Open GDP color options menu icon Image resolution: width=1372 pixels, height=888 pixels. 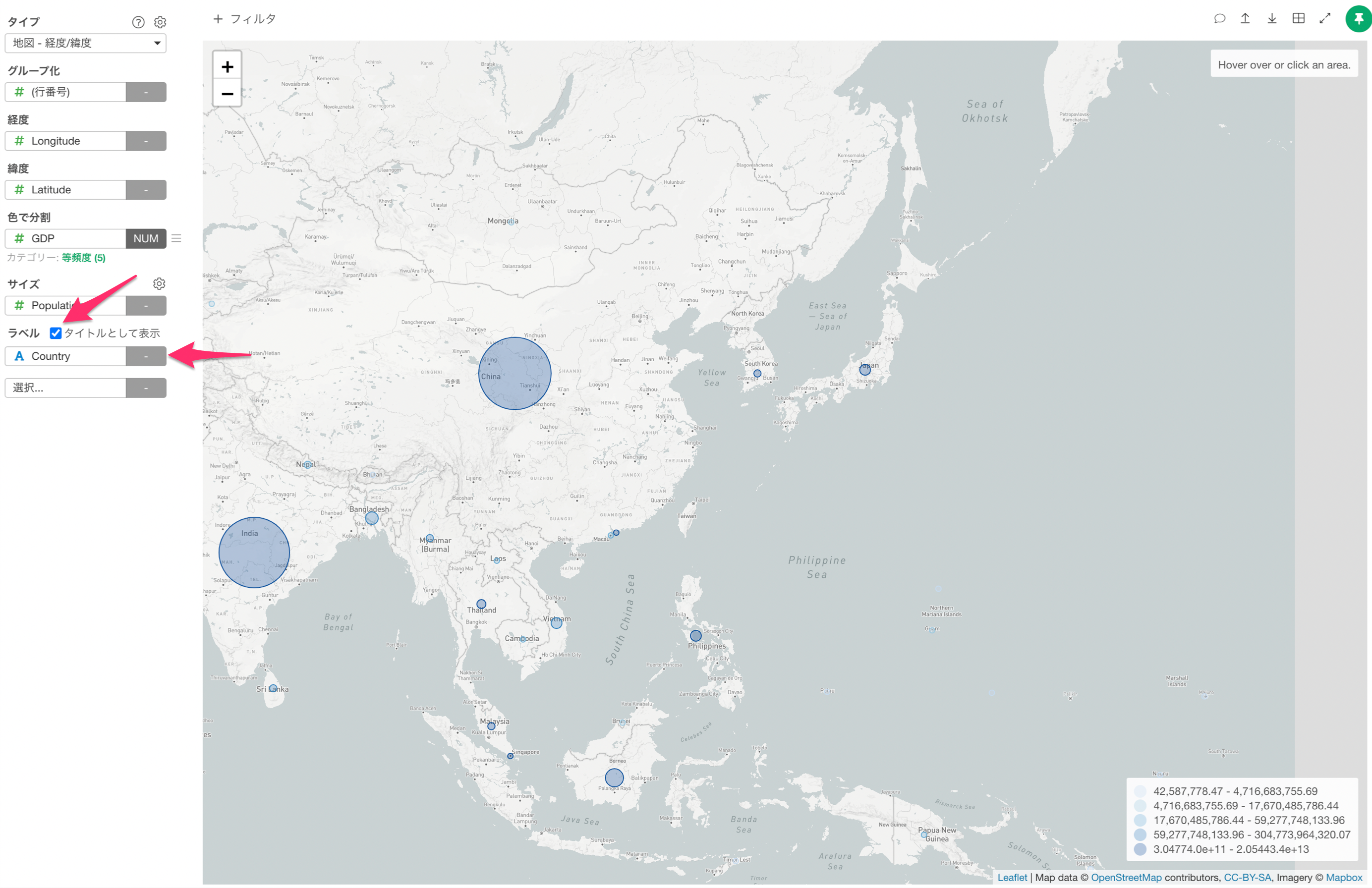coord(176,238)
